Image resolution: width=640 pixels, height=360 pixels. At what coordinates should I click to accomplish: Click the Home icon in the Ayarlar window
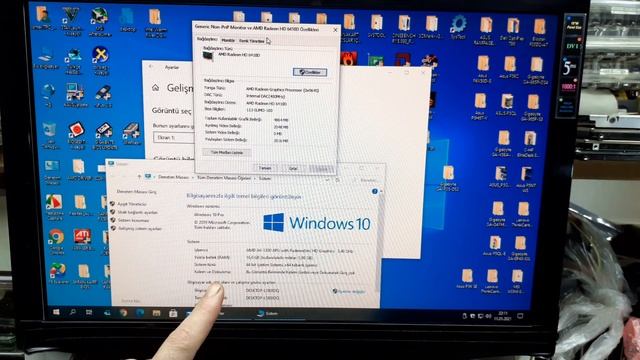pyautogui.click(x=156, y=88)
